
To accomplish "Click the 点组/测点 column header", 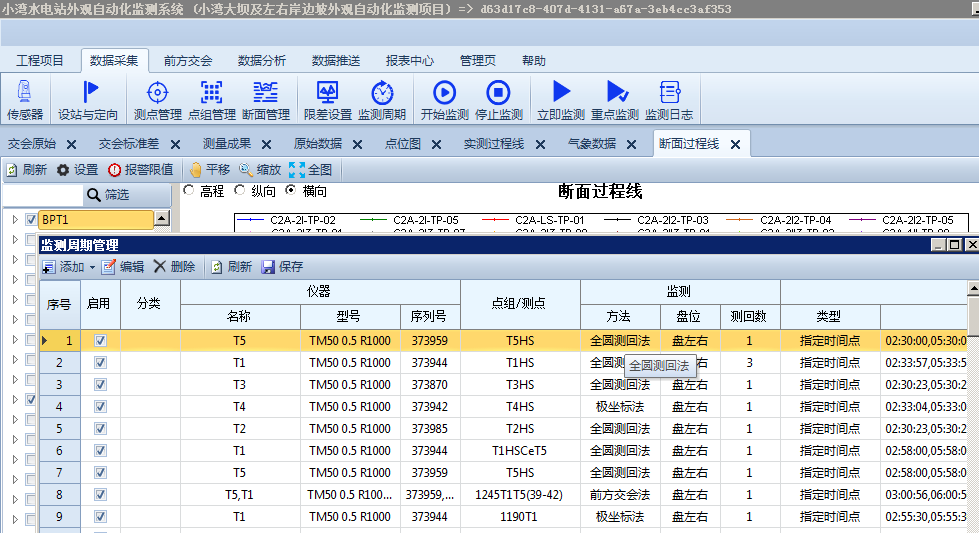I will 520,305.
